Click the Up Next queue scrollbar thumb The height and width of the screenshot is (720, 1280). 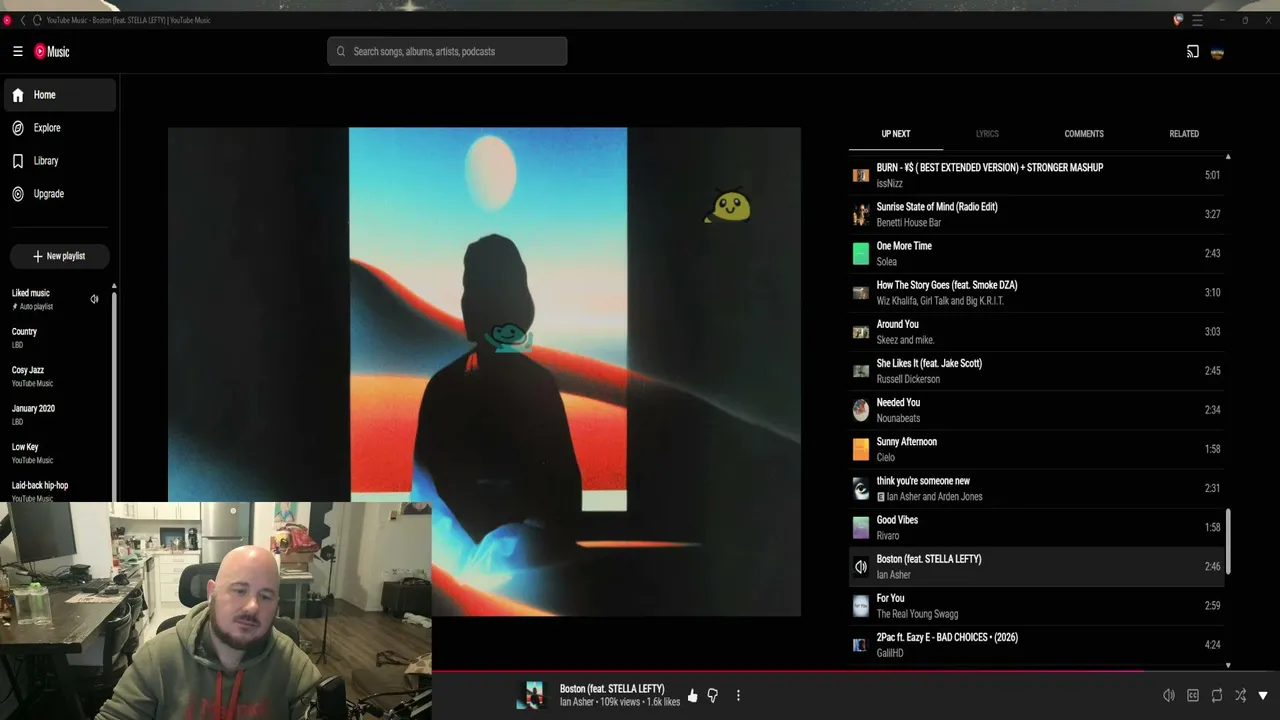(x=1228, y=541)
